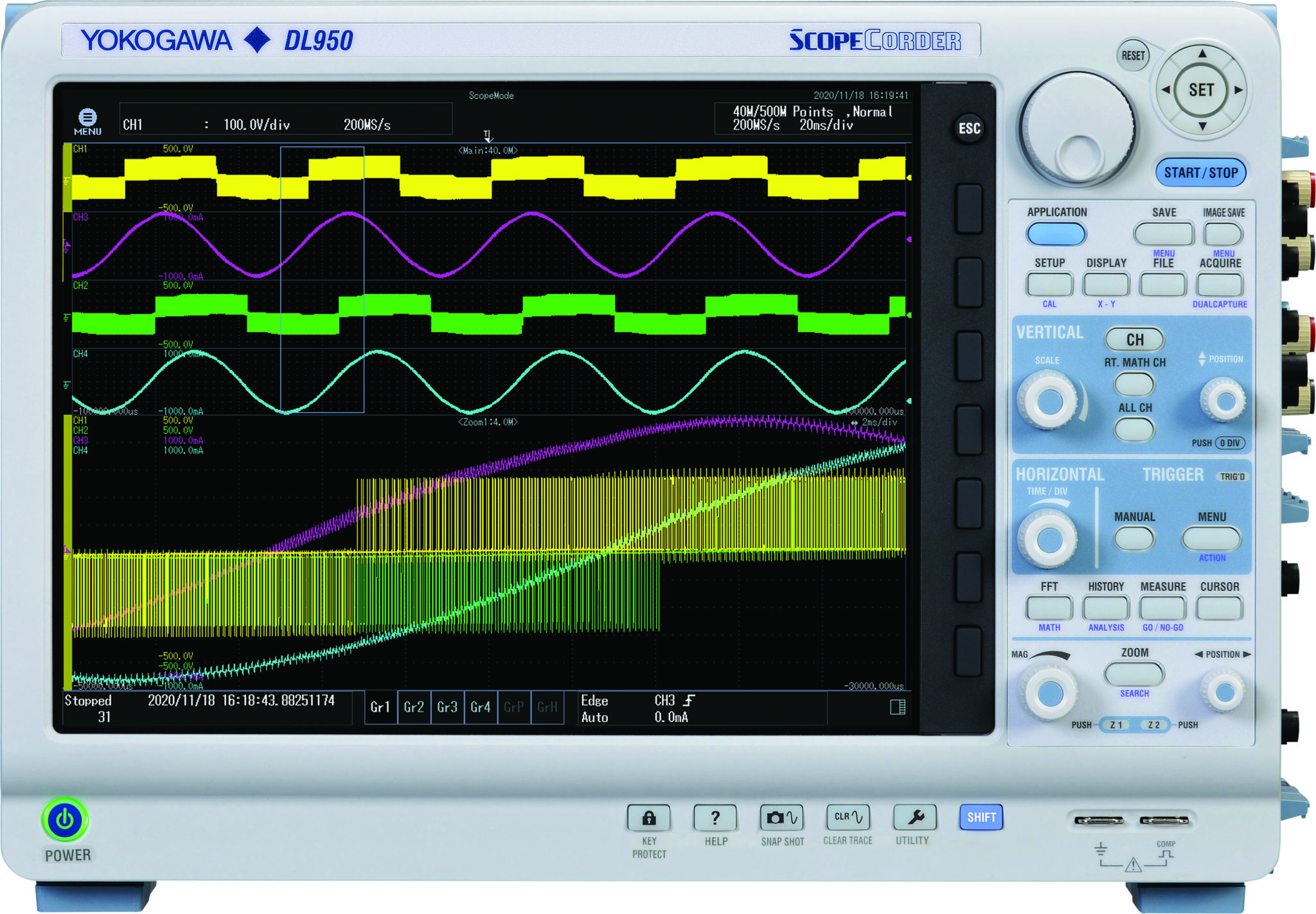Select the Gr4 group tab
Image resolution: width=1316 pixels, height=914 pixels.
tap(481, 707)
